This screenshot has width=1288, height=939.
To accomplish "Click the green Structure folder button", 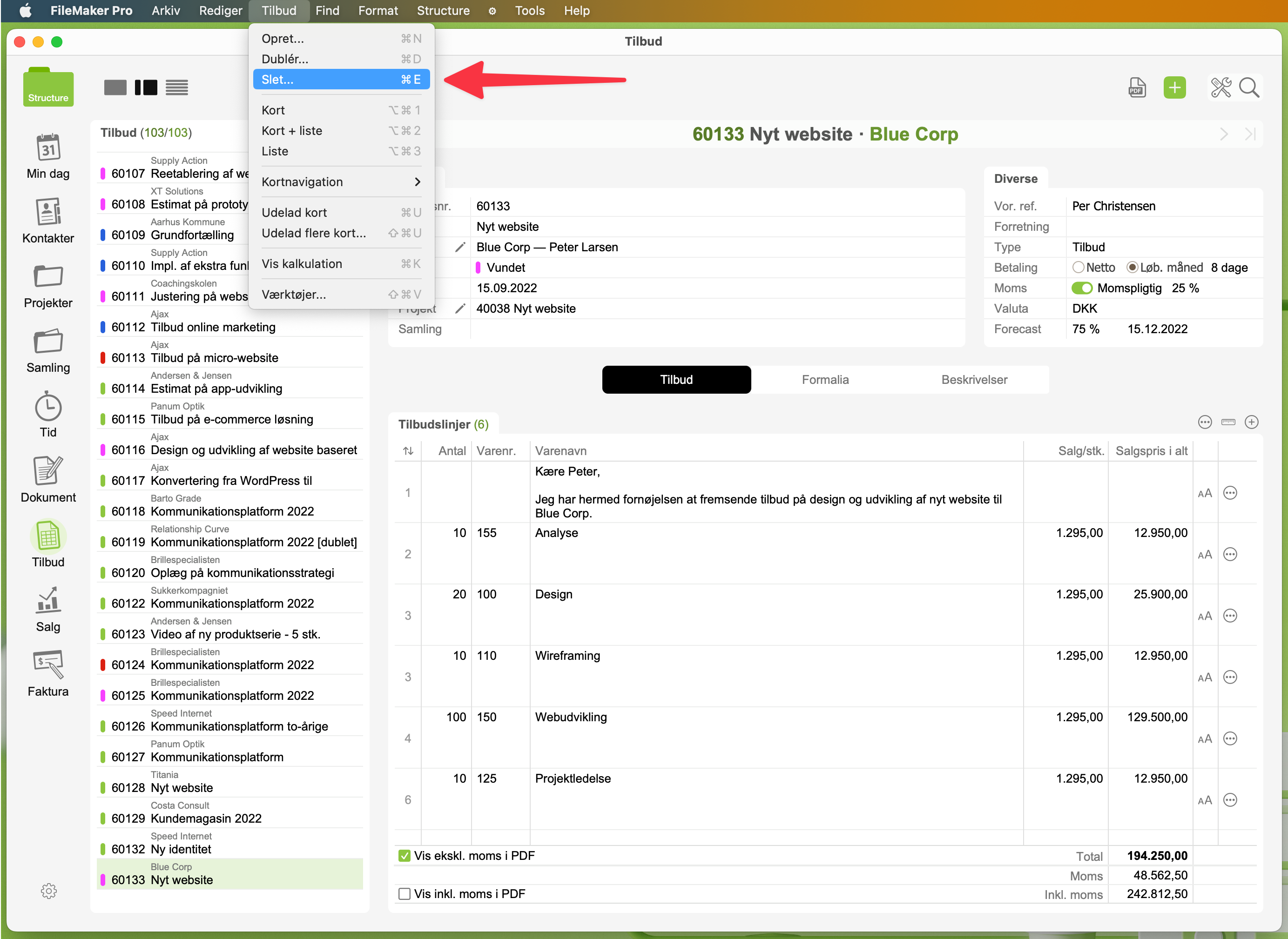I will (48, 87).
